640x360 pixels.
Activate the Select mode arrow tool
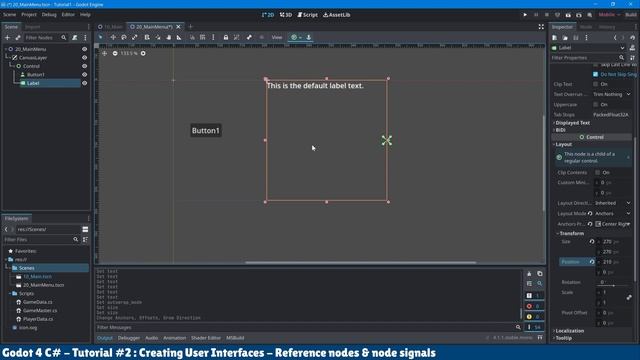pyautogui.click(x=101, y=37)
